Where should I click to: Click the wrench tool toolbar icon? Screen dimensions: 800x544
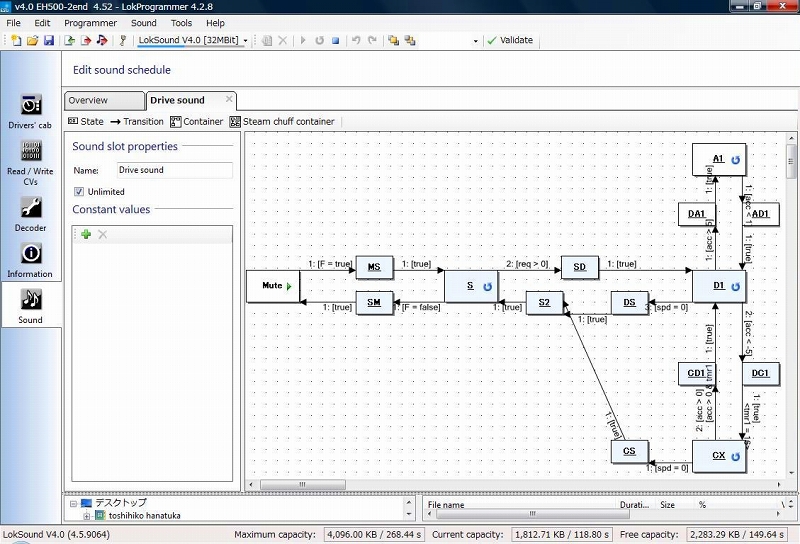122,40
